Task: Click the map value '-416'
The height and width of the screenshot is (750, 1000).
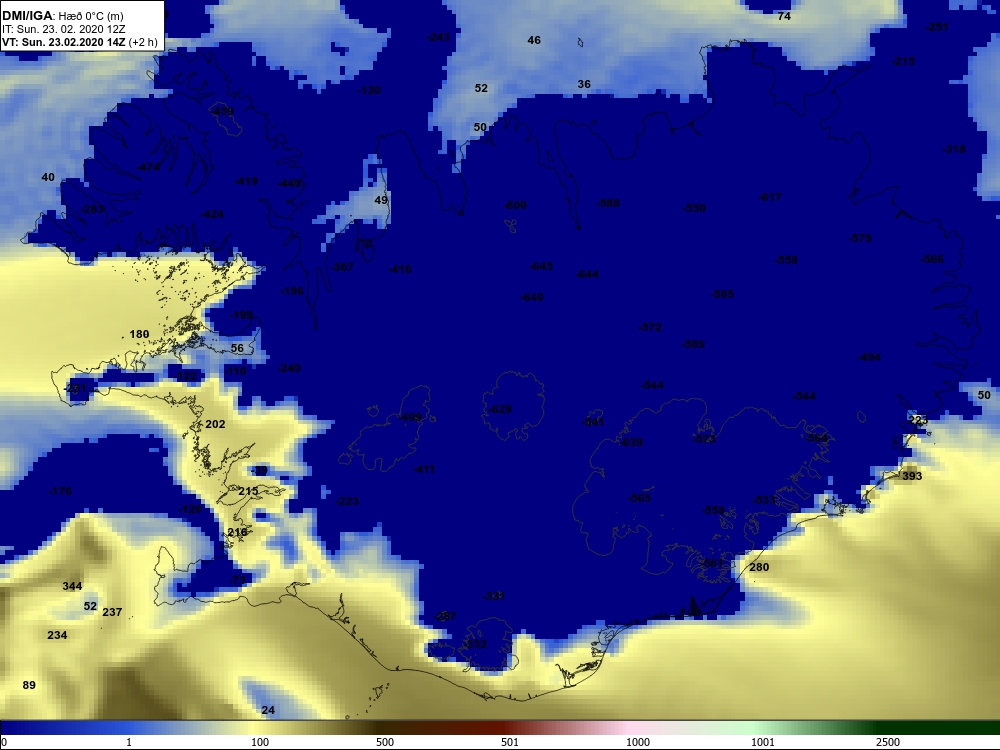Action: [400, 269]
